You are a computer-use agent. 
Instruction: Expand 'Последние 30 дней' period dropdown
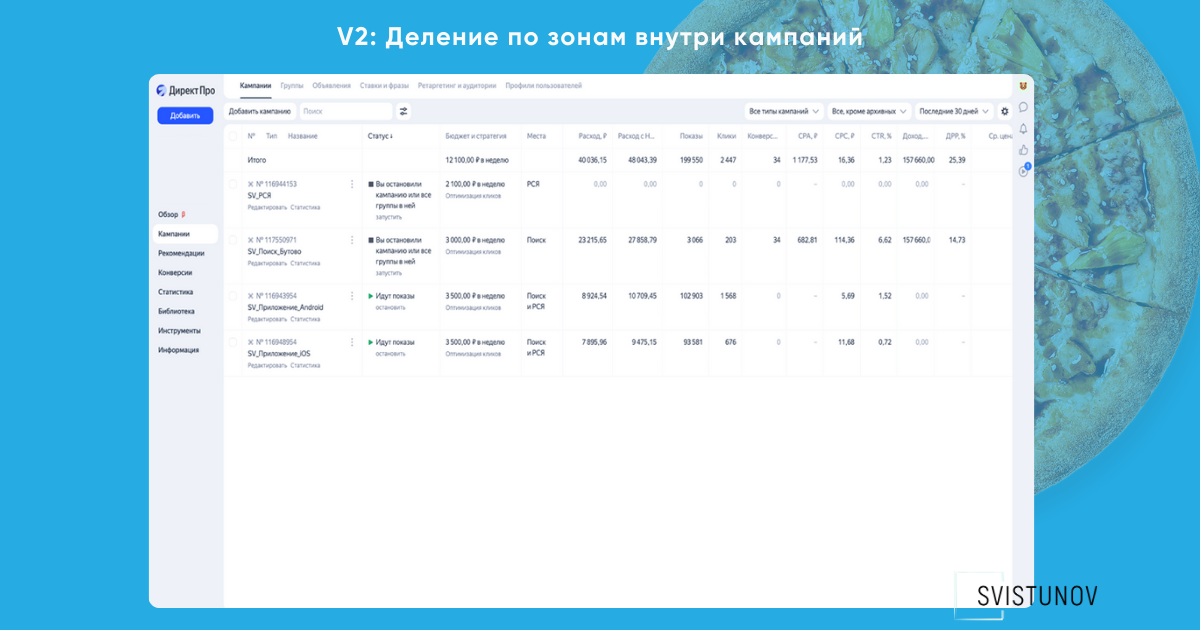(x=954, y=112)
